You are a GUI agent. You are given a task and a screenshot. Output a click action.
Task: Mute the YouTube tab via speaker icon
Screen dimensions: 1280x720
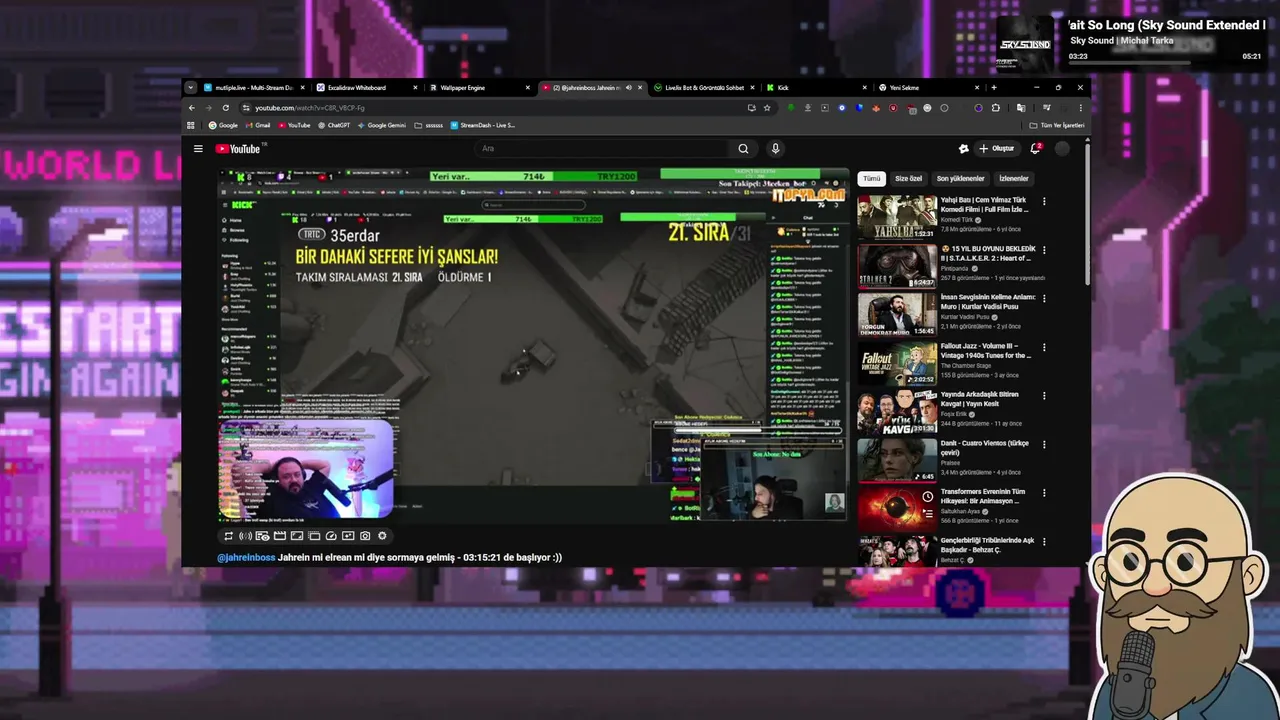628,88
